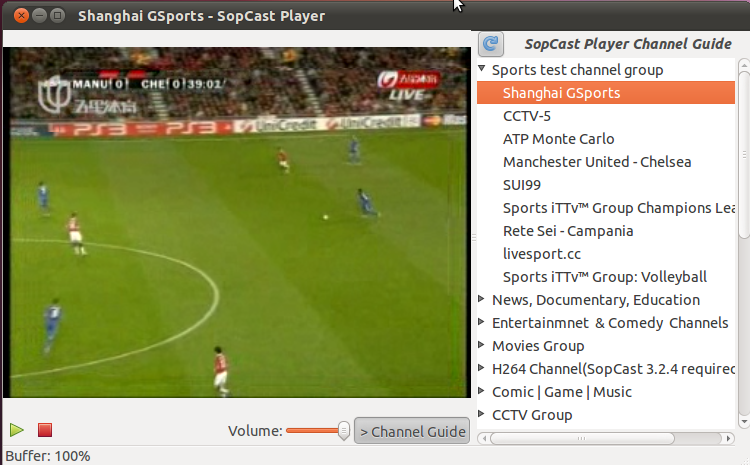Click the vertical scrollbar up arrow
The width and height of the screenshot is (750, 465).
[x=744, y=64]
